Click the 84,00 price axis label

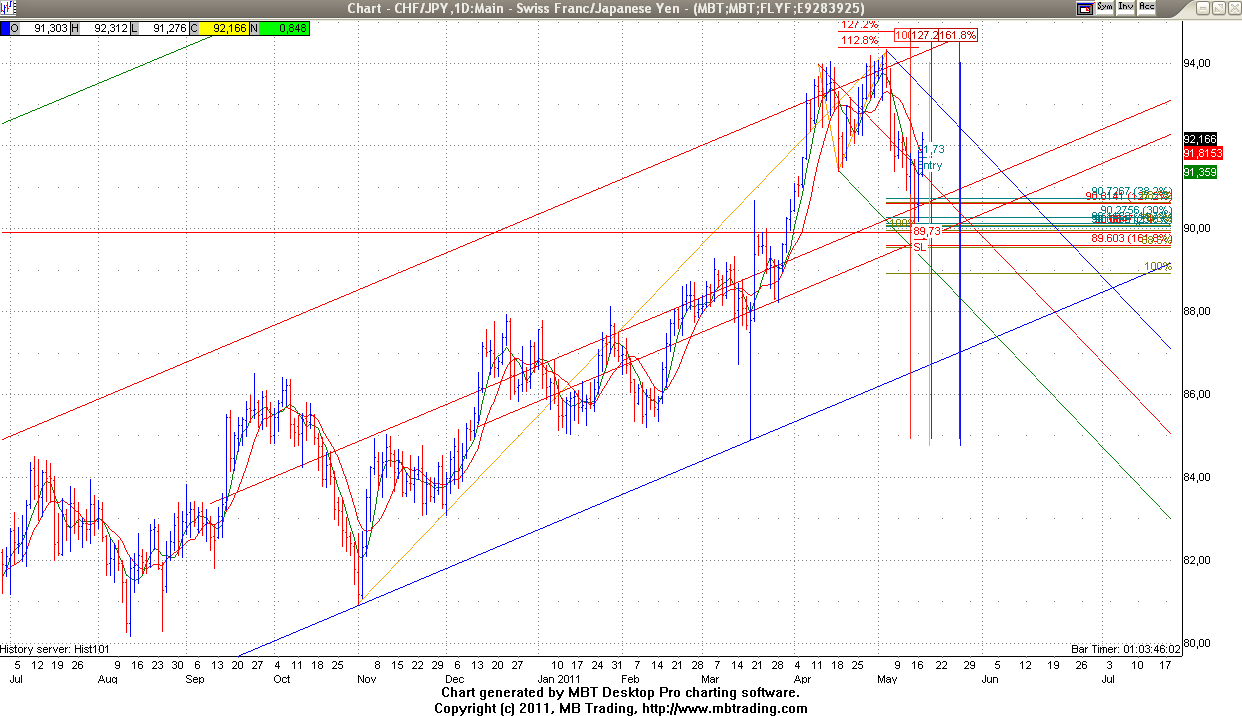[1197, 477]
